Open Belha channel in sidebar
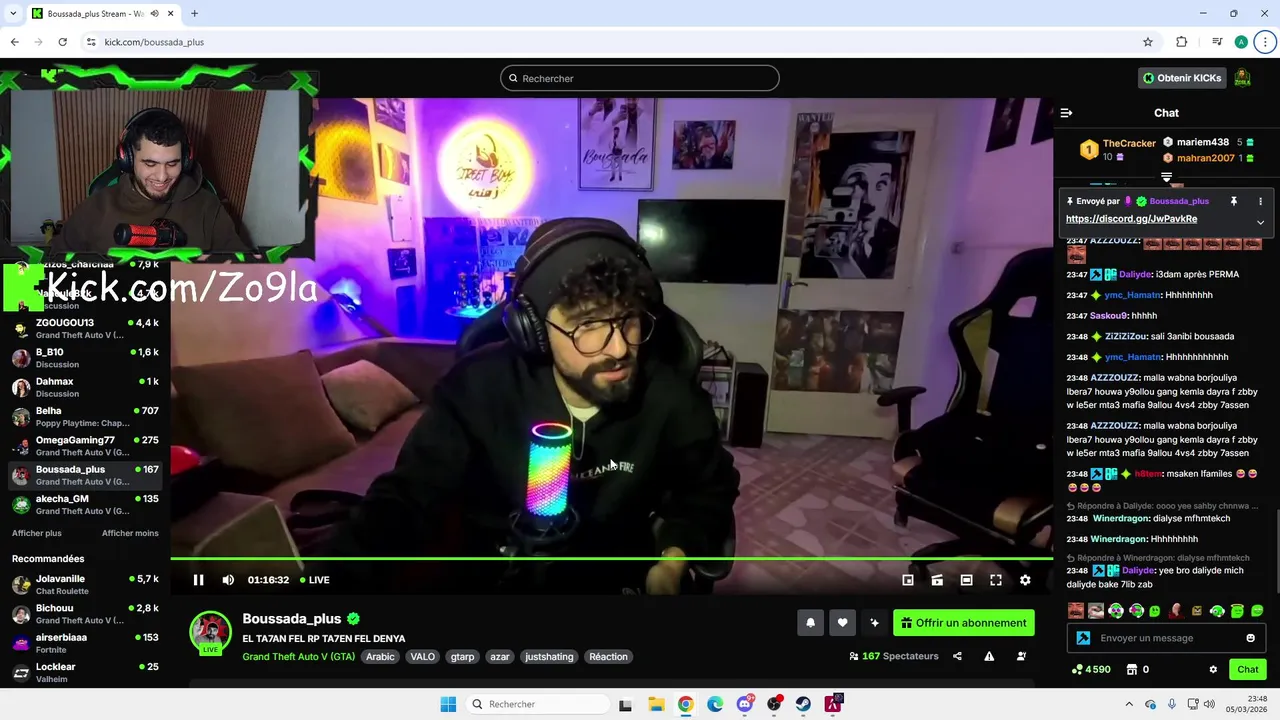The image size is (1280, 720). click(x=85, y=417)
